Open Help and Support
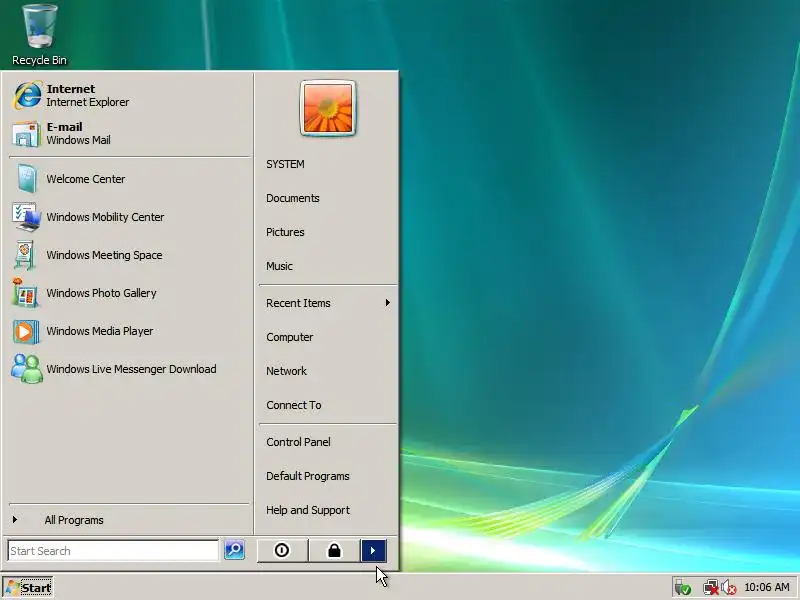800x600 pixels. point(308,510)
